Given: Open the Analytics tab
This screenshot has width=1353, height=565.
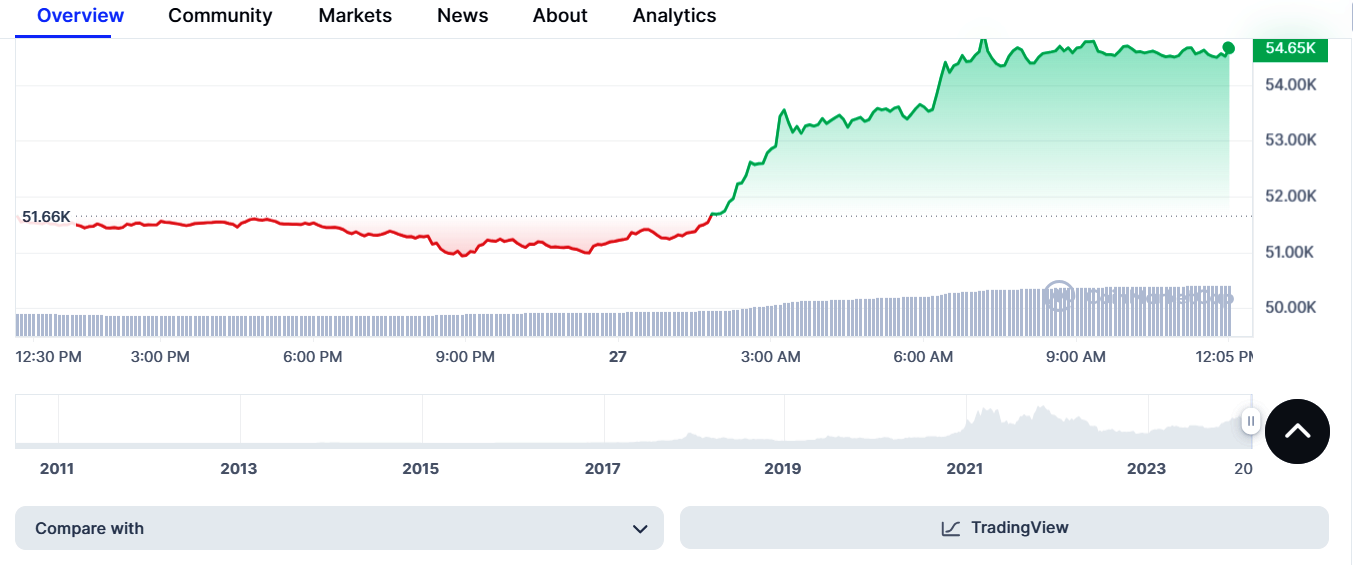Looking at the screenshot, I should [x=675, y=16].
